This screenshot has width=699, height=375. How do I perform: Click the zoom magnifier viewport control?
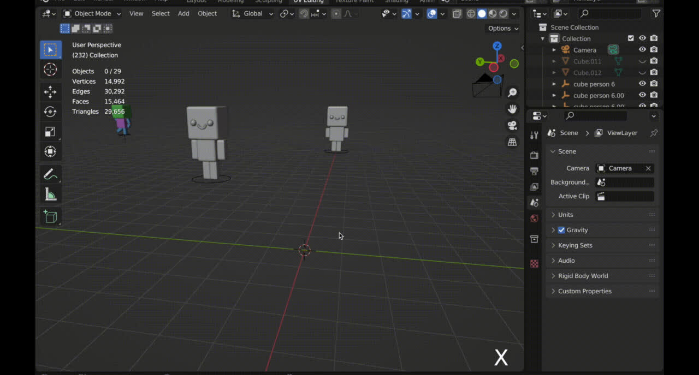(512, 92)
